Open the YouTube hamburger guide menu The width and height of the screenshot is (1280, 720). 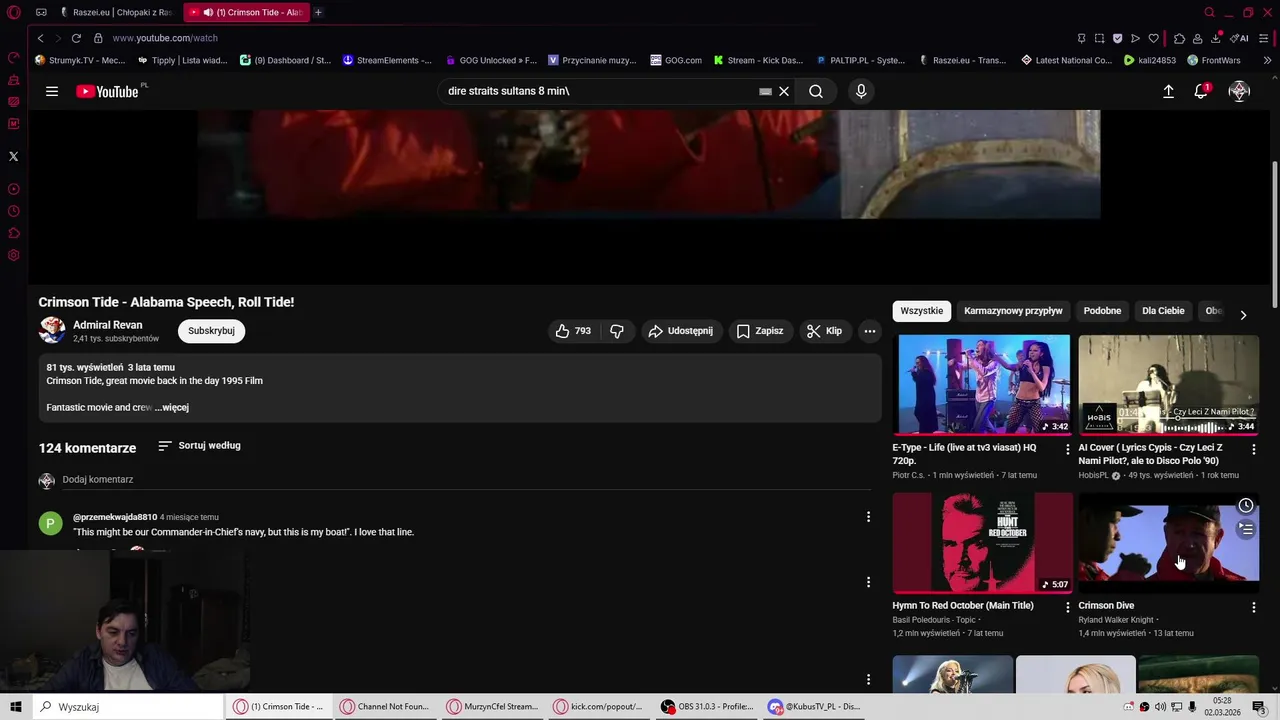coord(51,91)
